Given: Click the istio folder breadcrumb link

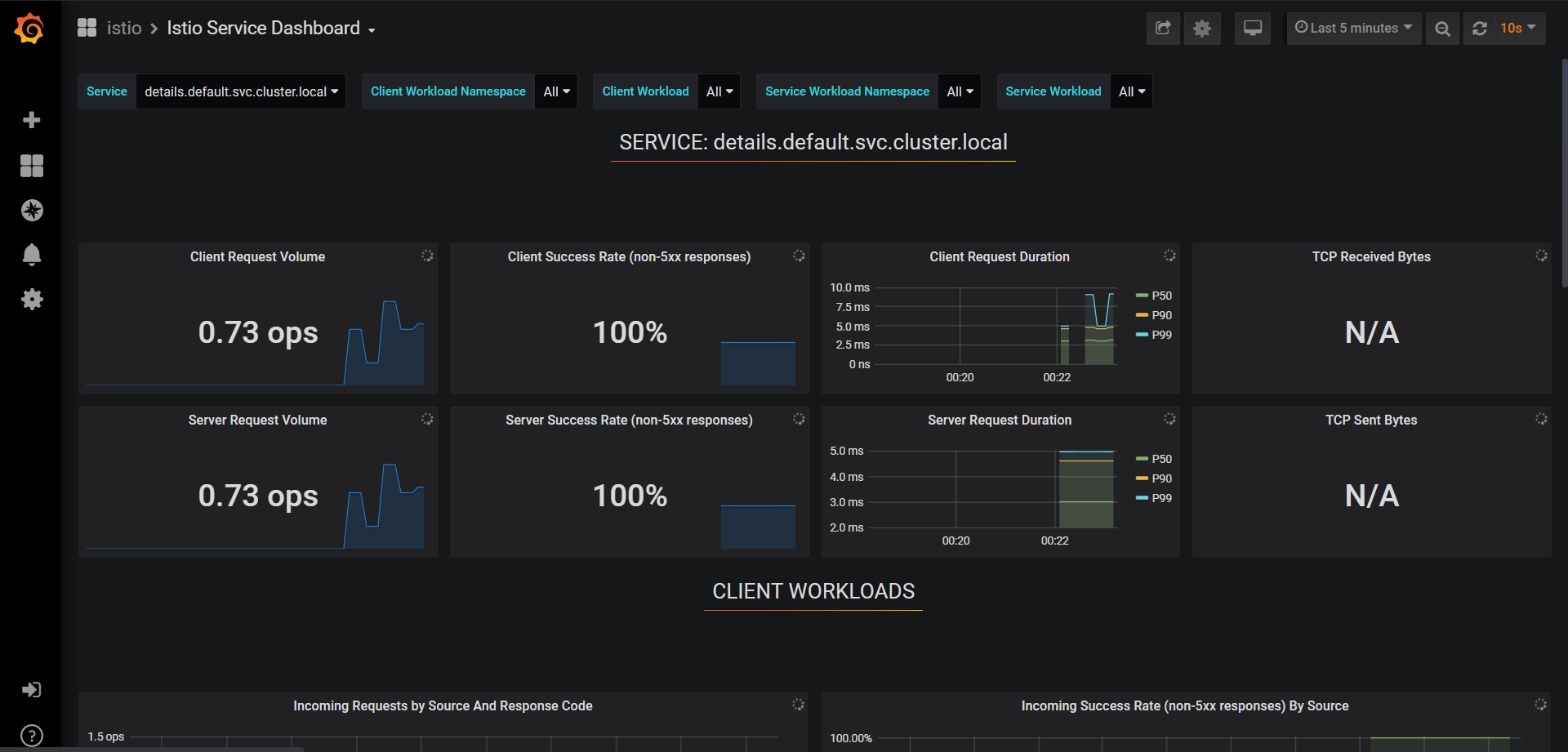Looking at the screenshot, I should pos(124,29).
